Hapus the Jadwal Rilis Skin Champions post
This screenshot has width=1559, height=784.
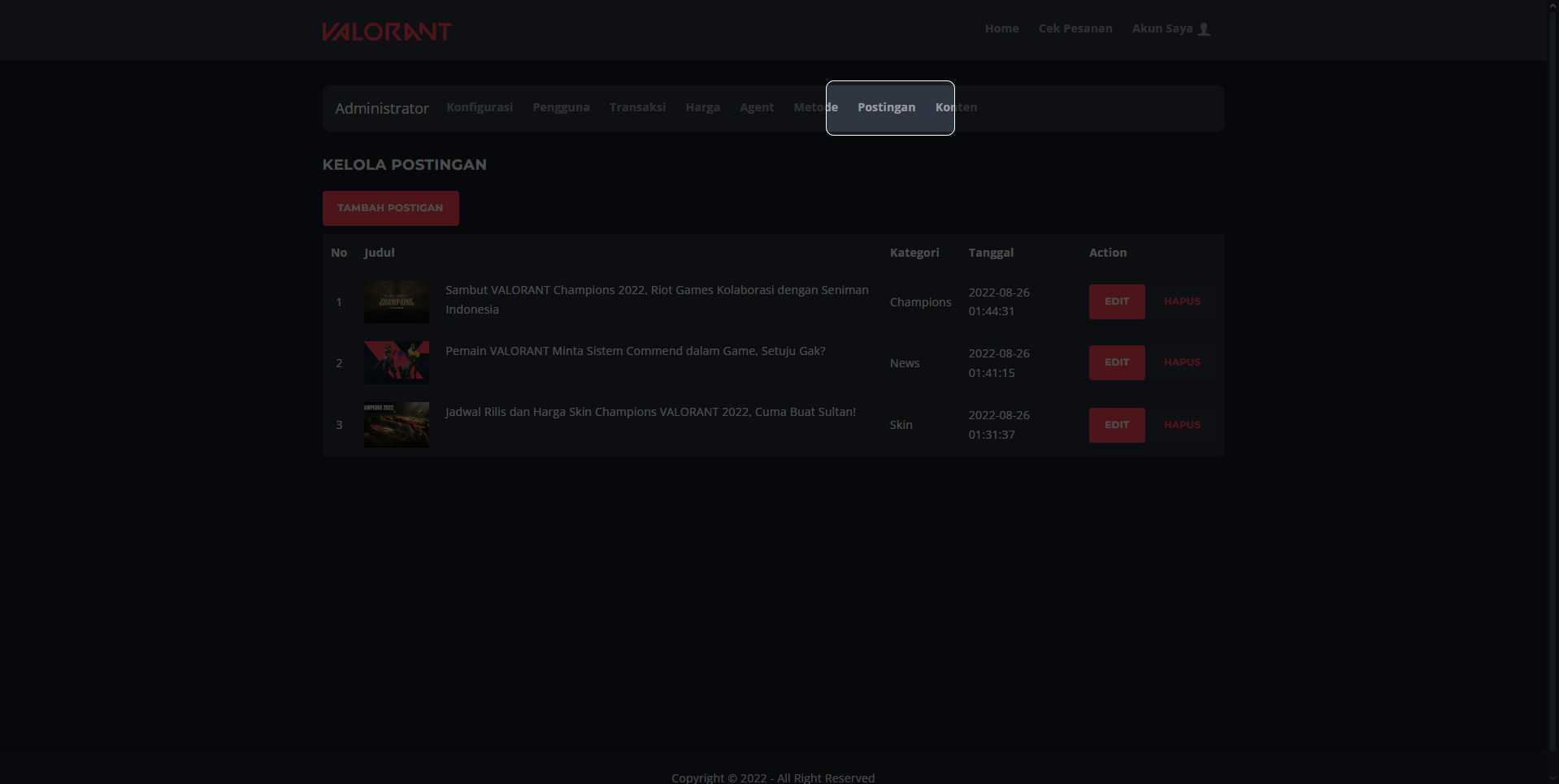[x=1182, y=425]
